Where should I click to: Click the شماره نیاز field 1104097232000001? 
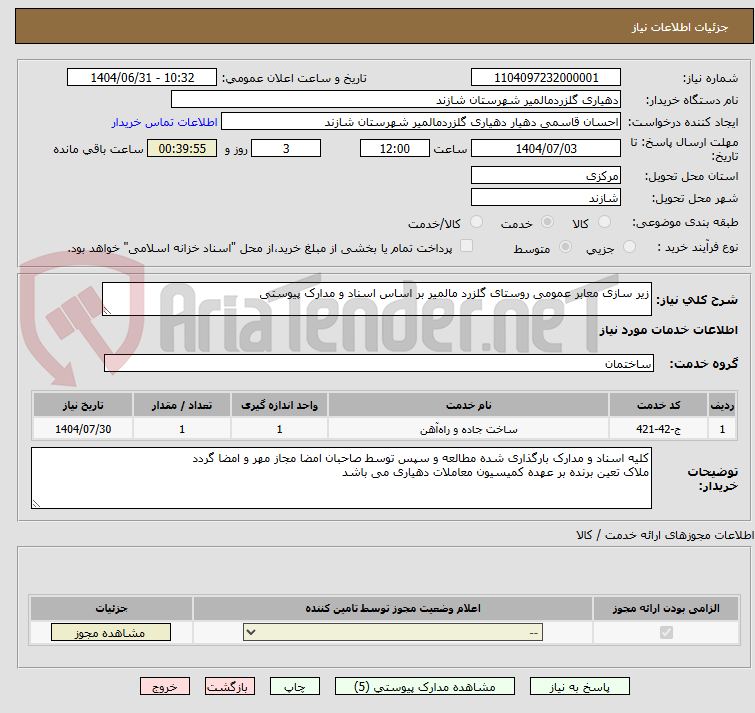pyautogui.click(x=546, y=78)
